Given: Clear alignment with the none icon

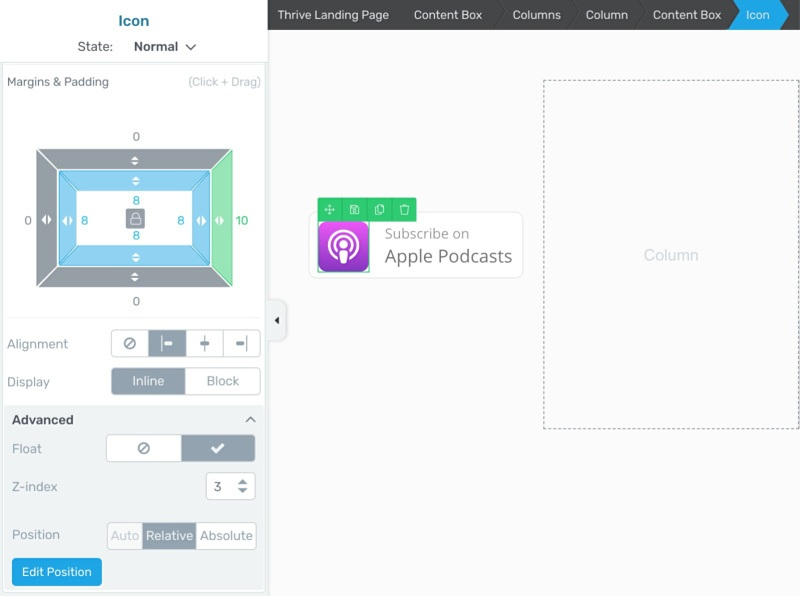Looking at the screenshot, I should 130,344.
